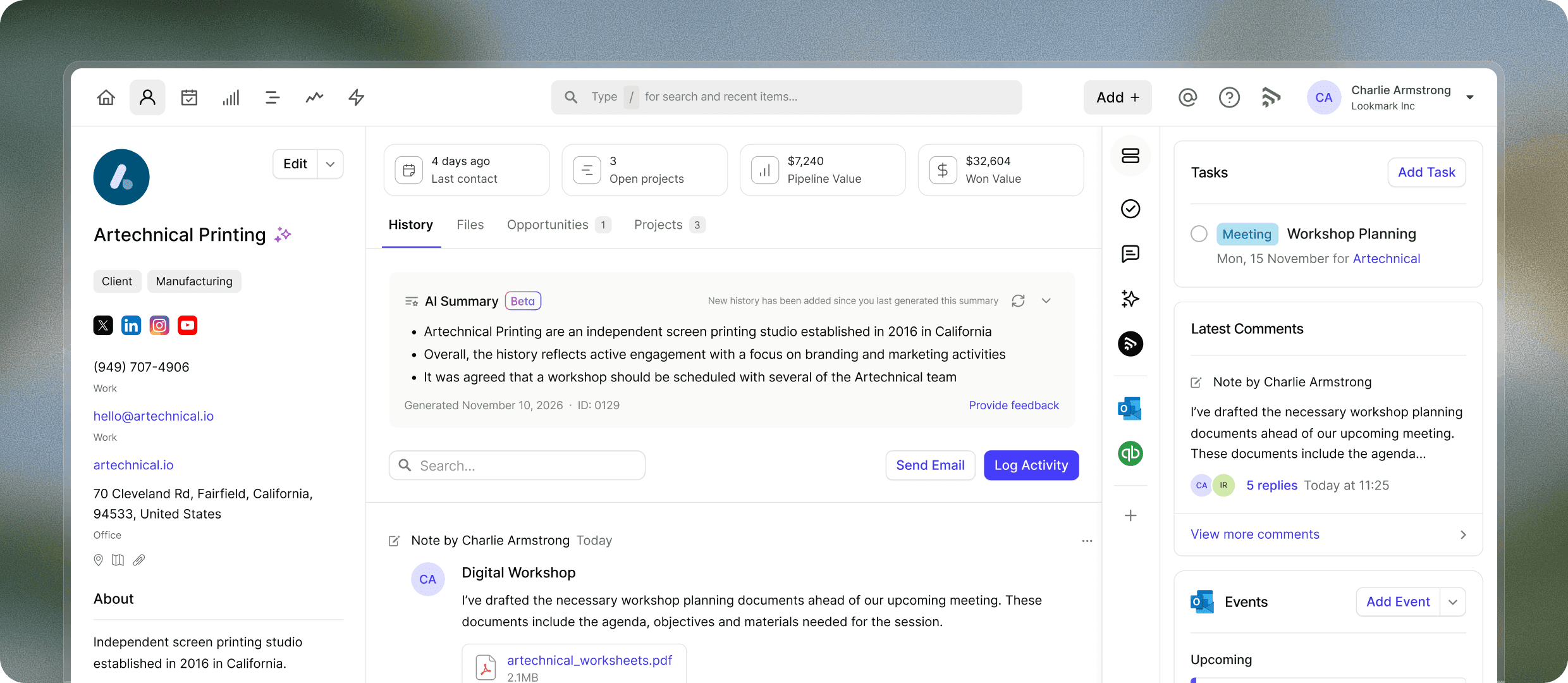Click the AI sparkles icon in right sidebar

tap(1130, 299)
